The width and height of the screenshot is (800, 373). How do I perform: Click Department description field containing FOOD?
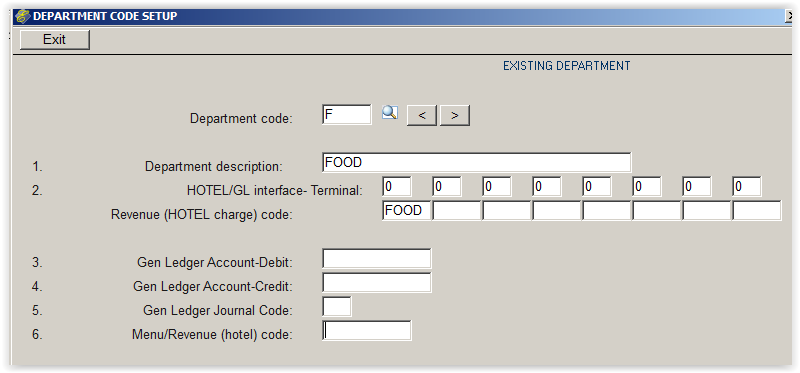click(x=477, y=162)
